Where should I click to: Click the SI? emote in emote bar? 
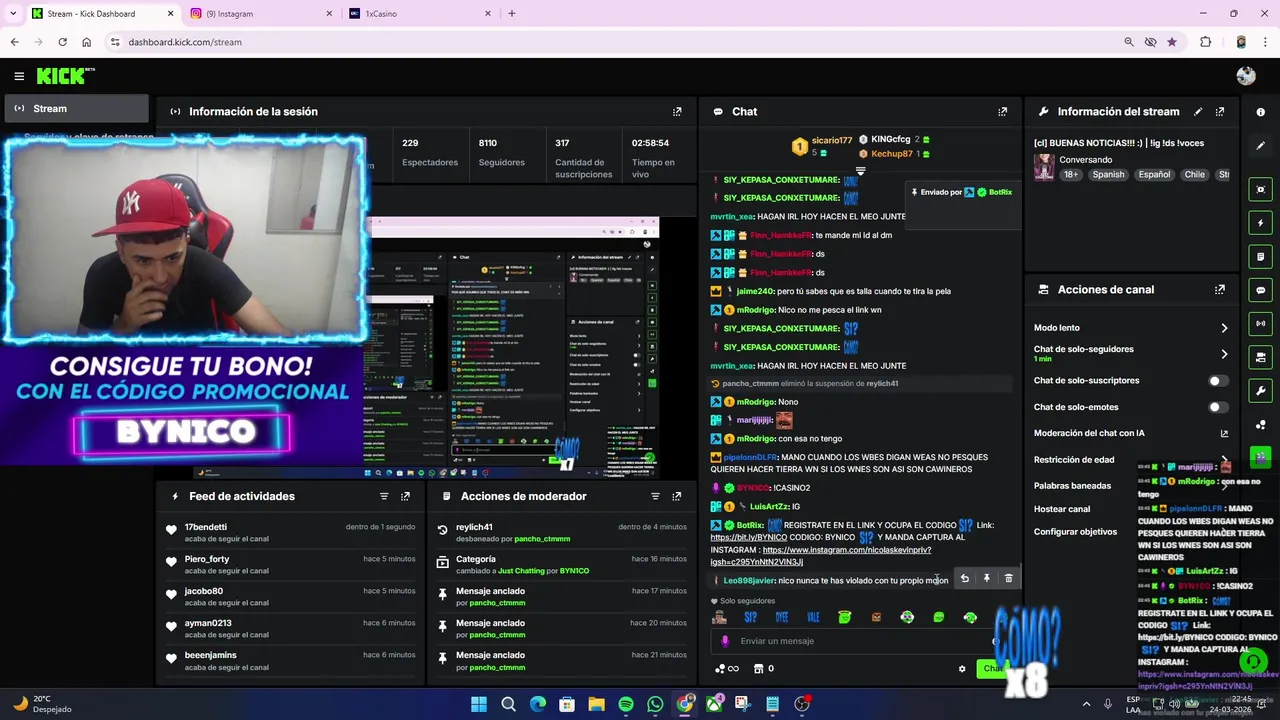750,618
